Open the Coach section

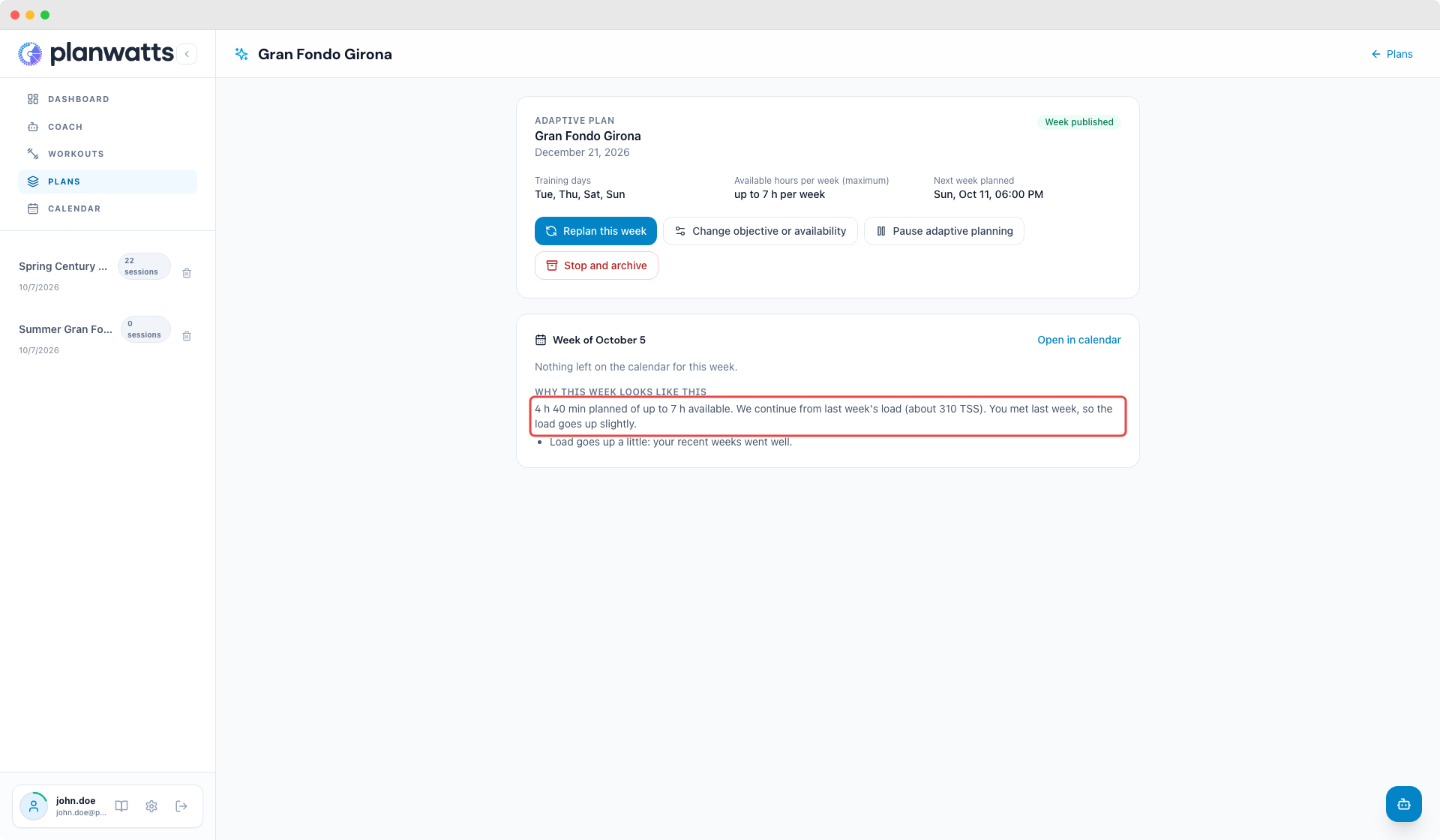point(107,127)
